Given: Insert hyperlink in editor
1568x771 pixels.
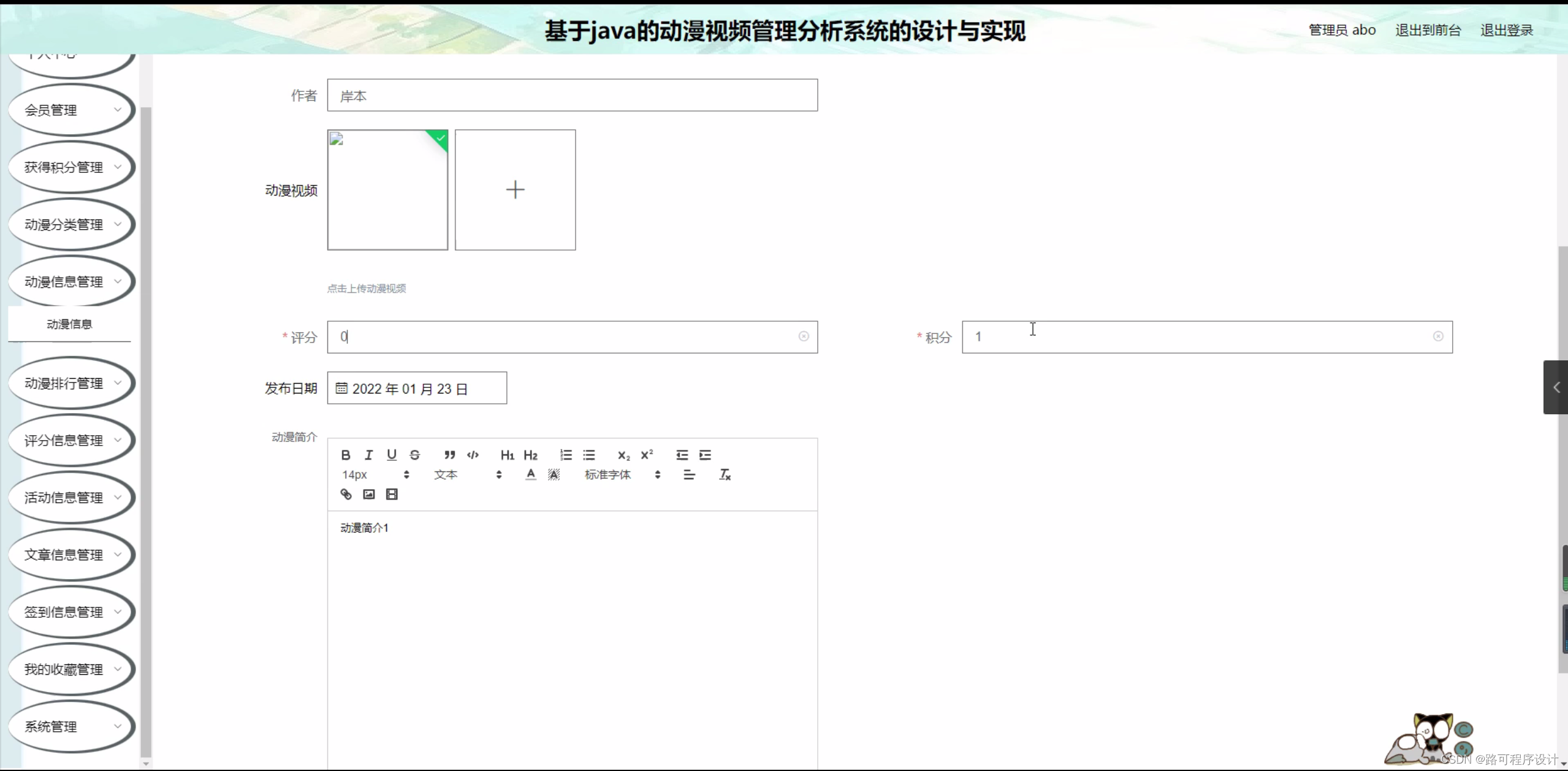Looking at the screenshot, I should pyautogui.click(x=346, y=494).
